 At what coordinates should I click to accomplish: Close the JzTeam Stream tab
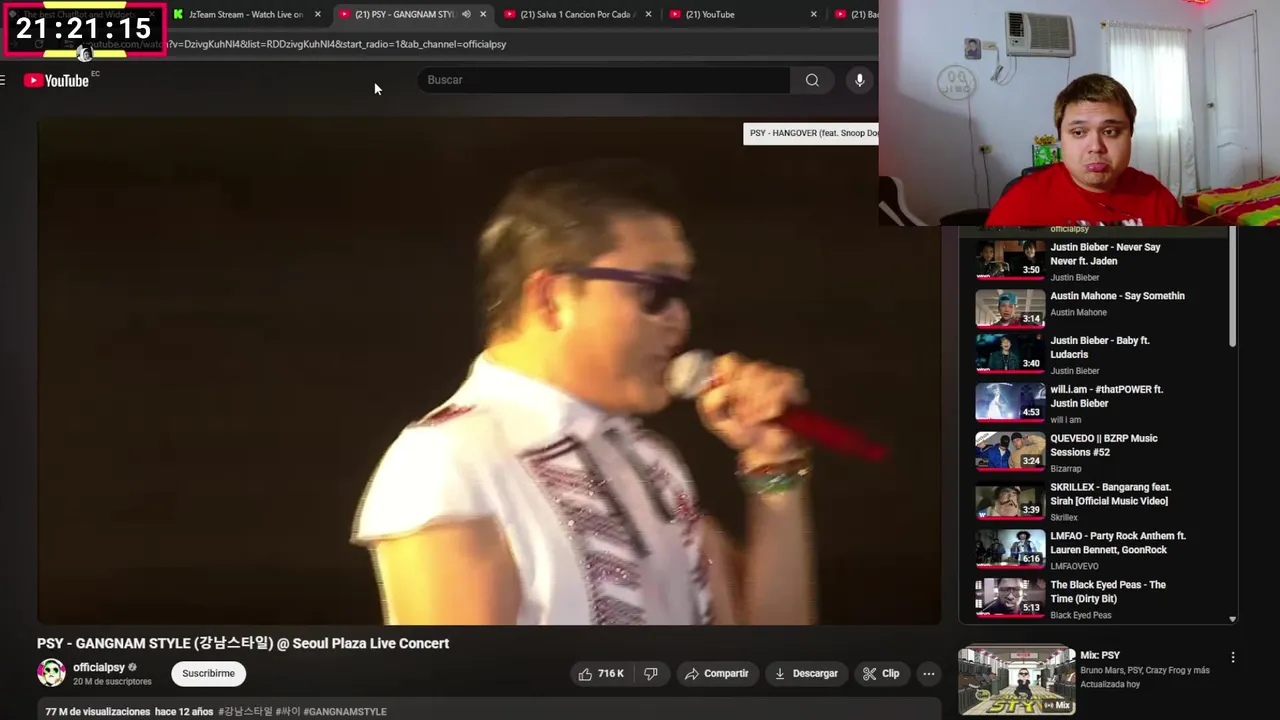(x=318, y=14)
